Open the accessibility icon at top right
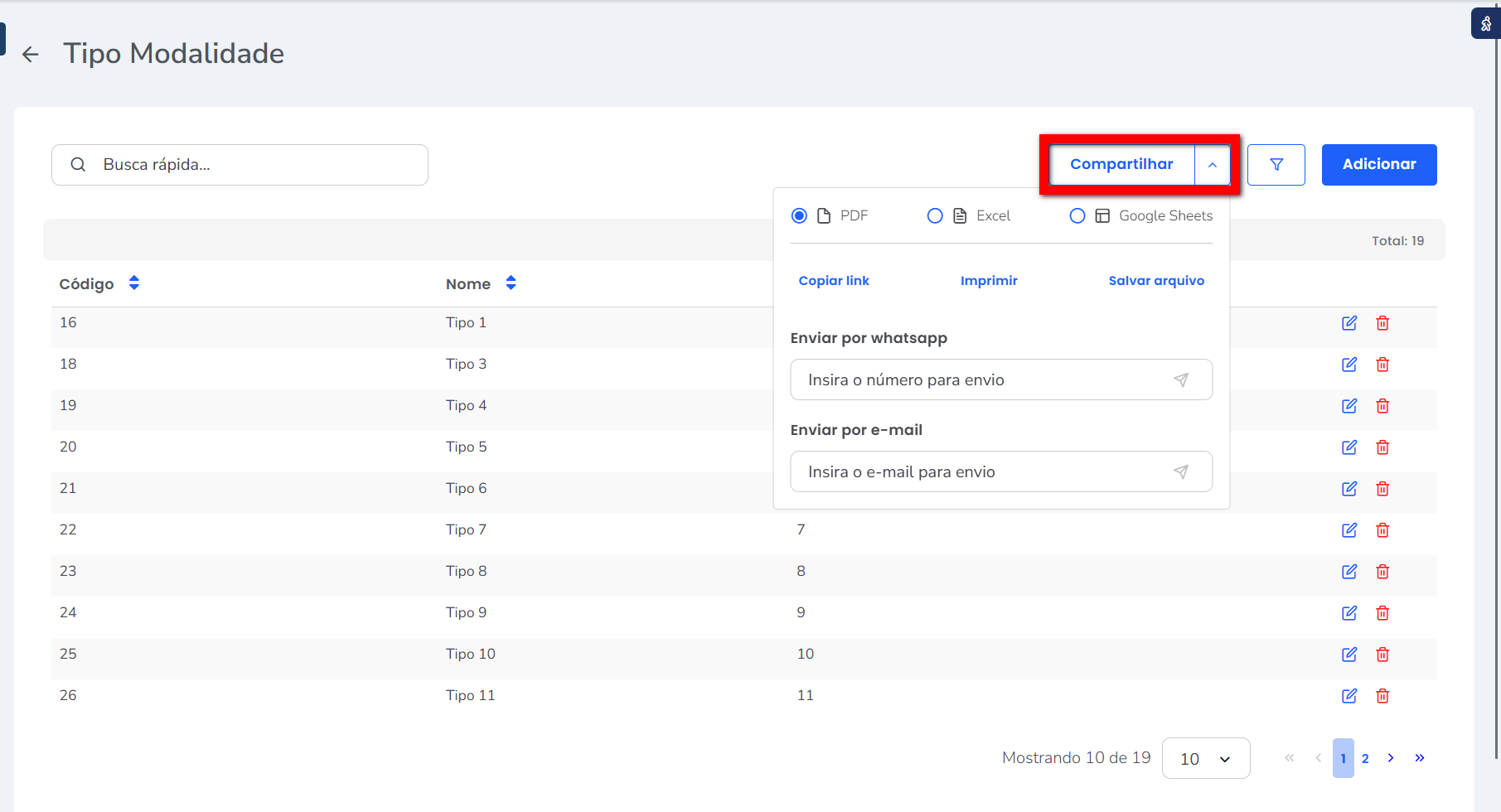This screenshot has height=812, width=1501. click(1485, 24)
